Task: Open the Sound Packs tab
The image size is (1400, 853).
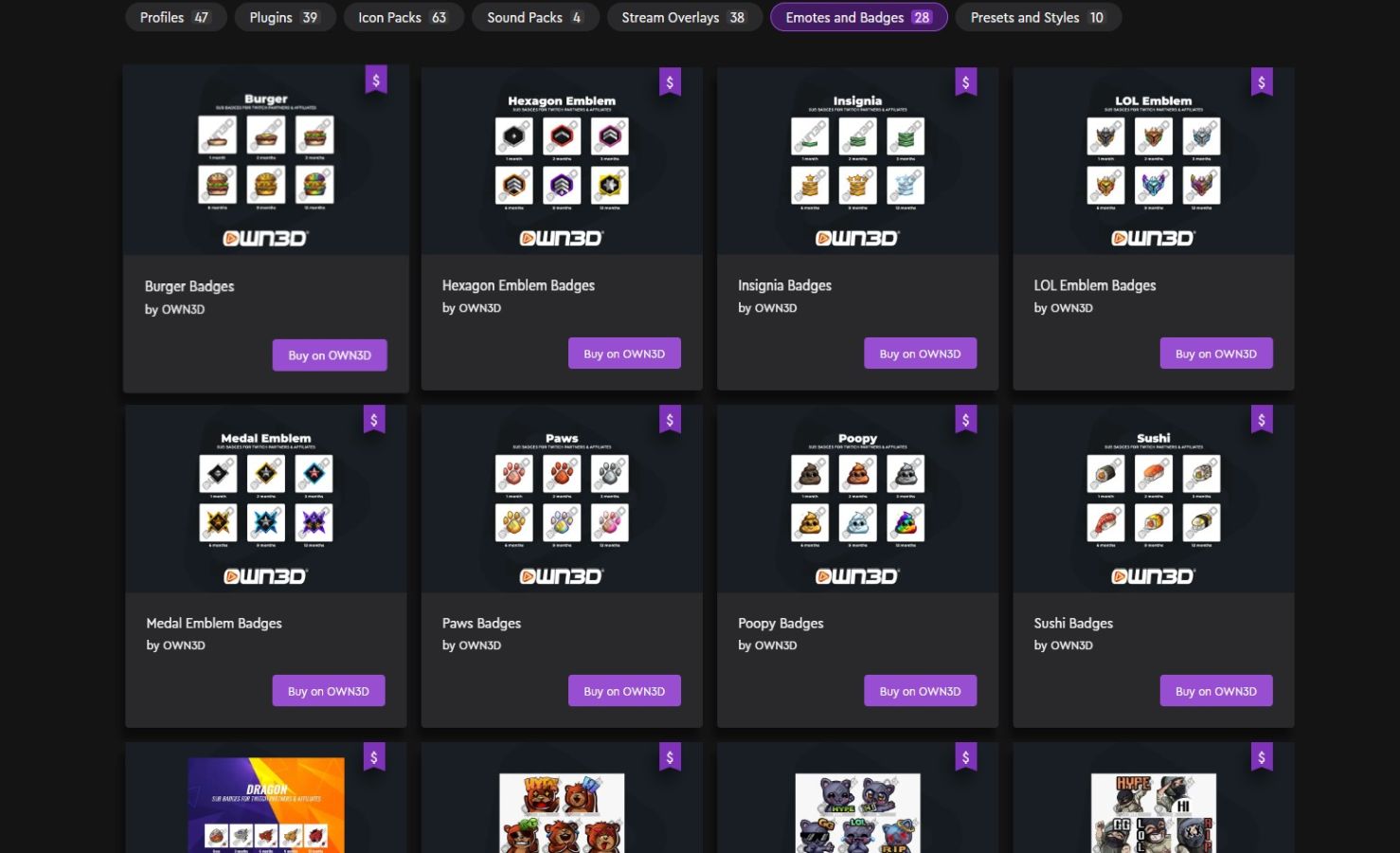Action: point(535,17)
